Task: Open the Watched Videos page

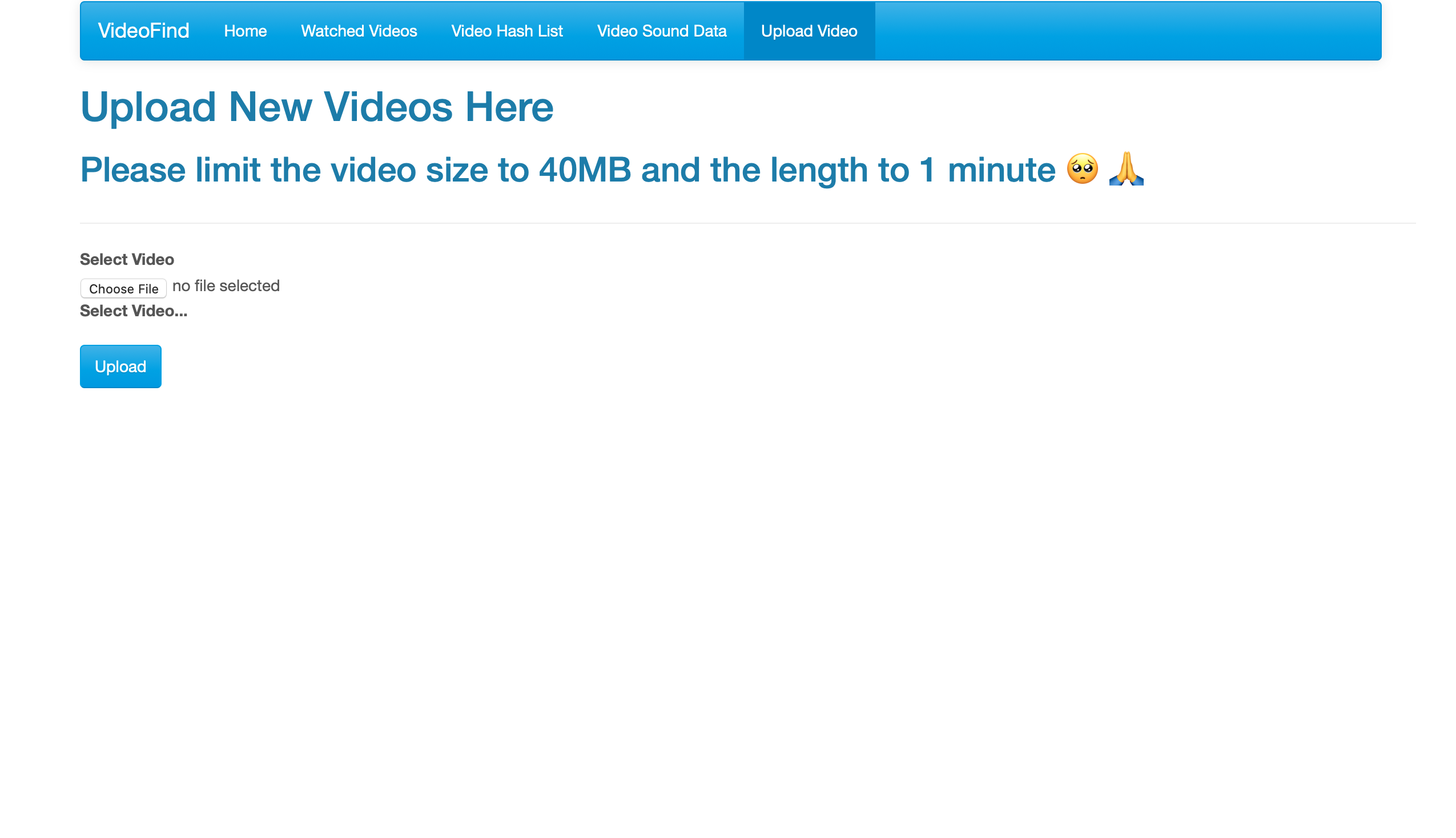Action: tap(359, 31)
